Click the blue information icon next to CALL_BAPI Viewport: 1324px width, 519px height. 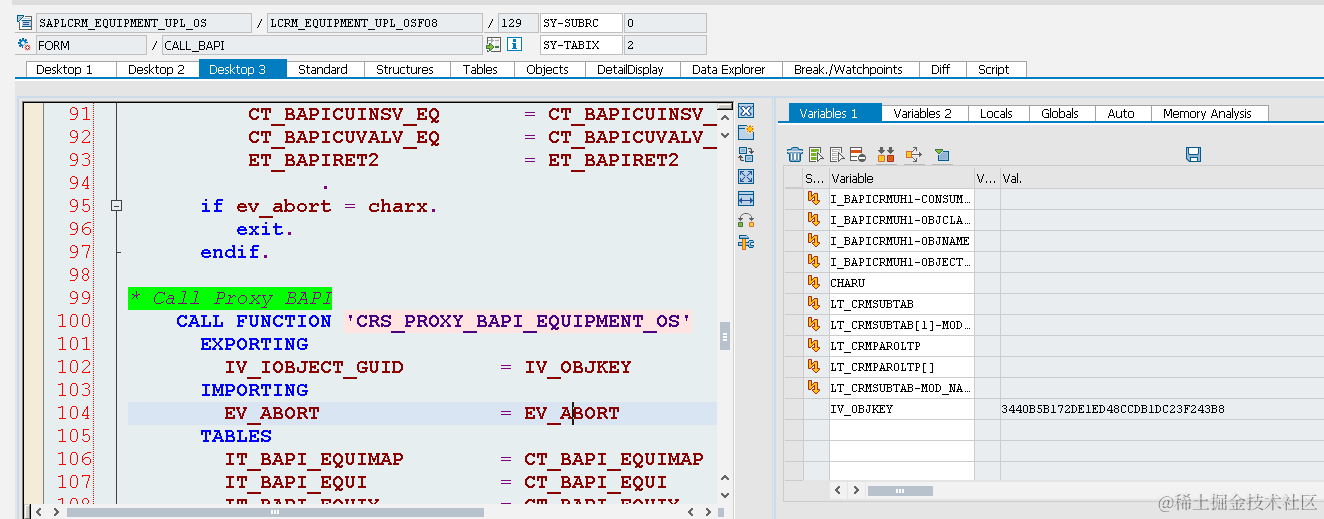coord(514,45)
